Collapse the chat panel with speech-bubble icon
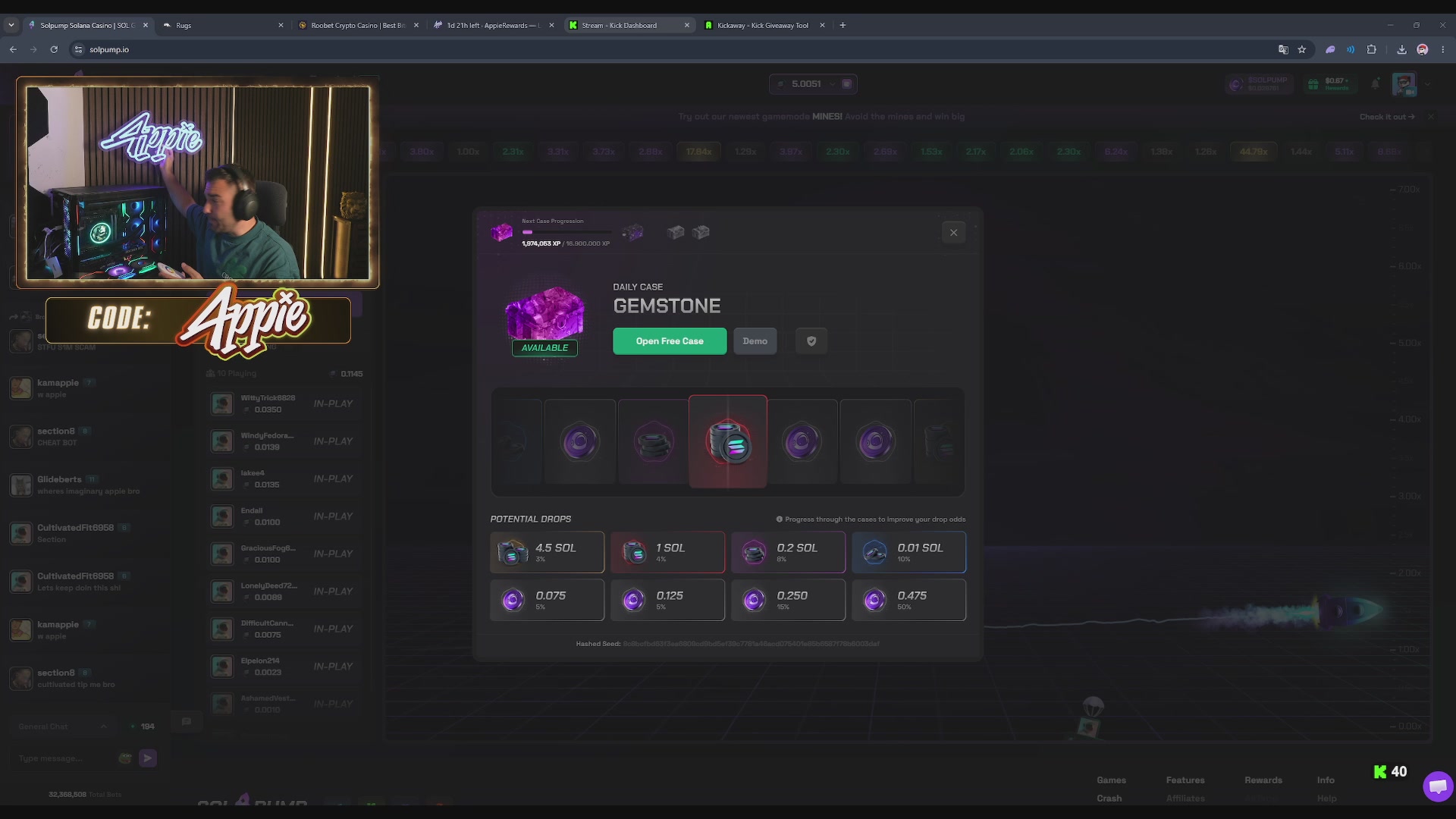 point(187,722)
